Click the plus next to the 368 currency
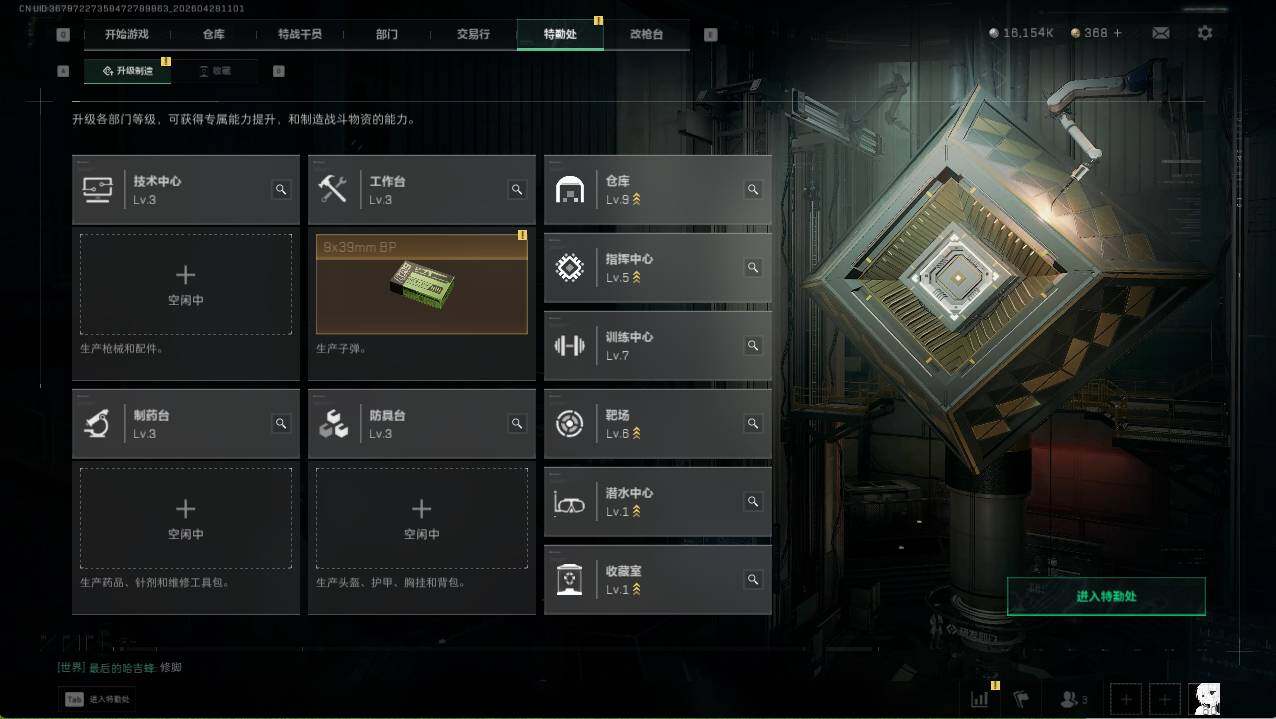The width and height of the screenshot is (1276, 719). click(1118, 33)
